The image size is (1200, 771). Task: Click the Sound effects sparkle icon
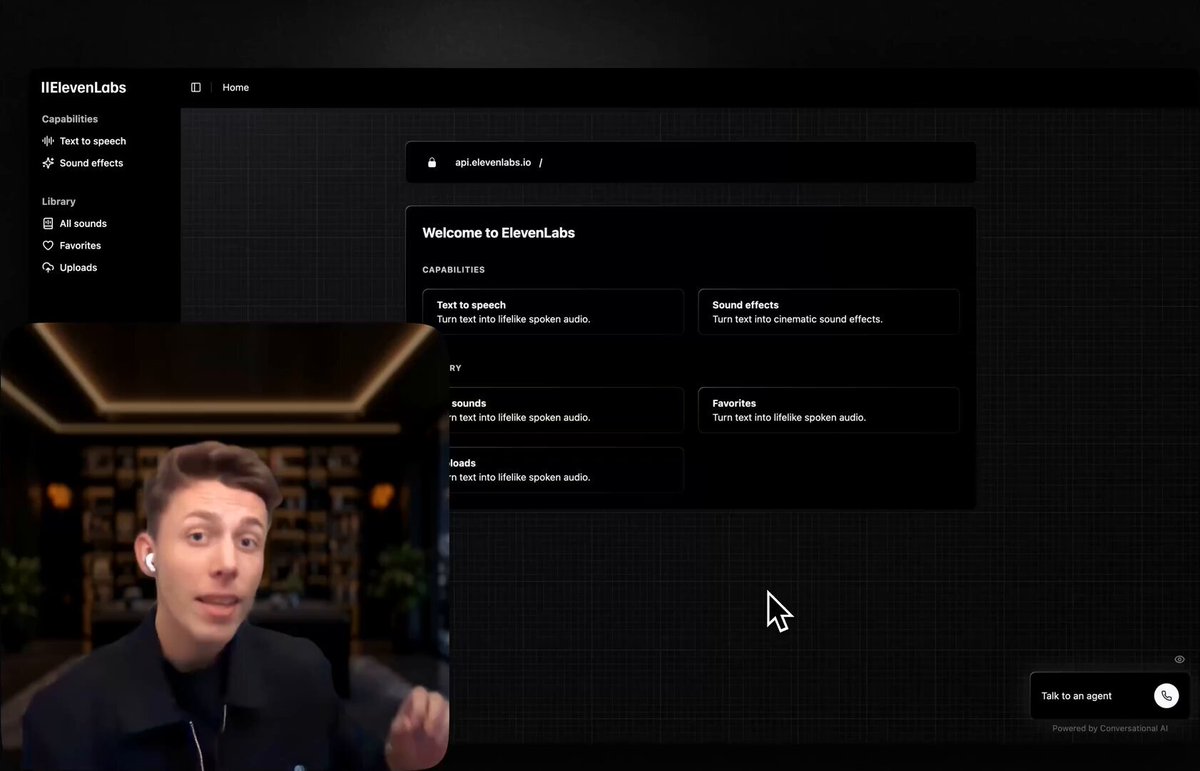pos(48,163)
